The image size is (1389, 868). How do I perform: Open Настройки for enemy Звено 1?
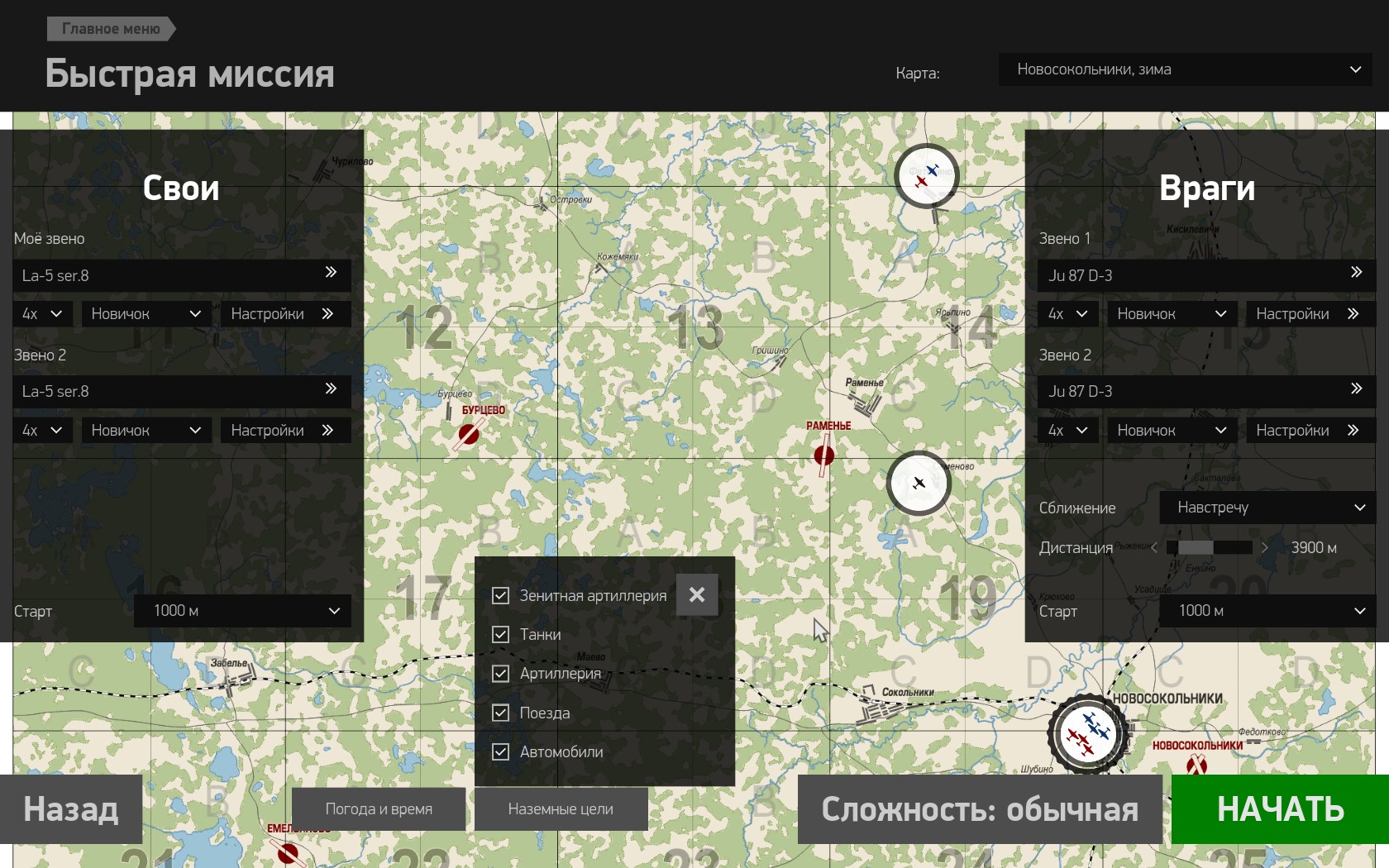point(1311,314)
